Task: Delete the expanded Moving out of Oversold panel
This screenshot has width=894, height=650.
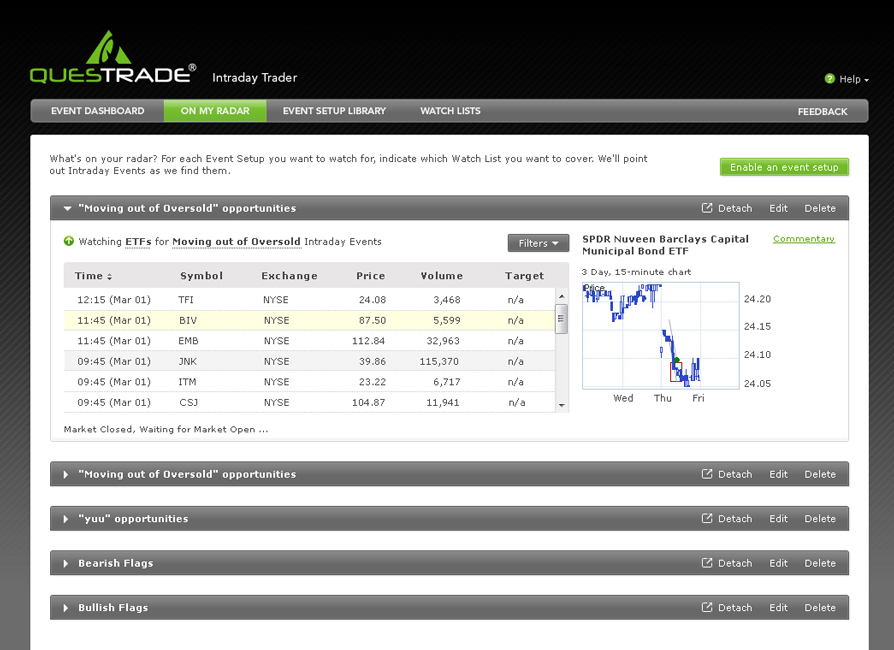Action: pos(820,208)
